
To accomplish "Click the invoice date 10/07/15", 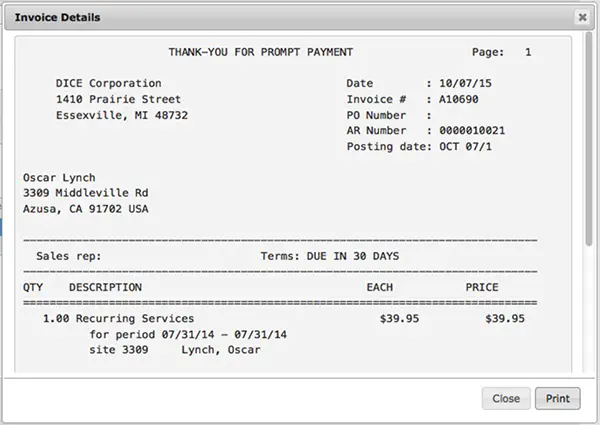I will (465, 83).
